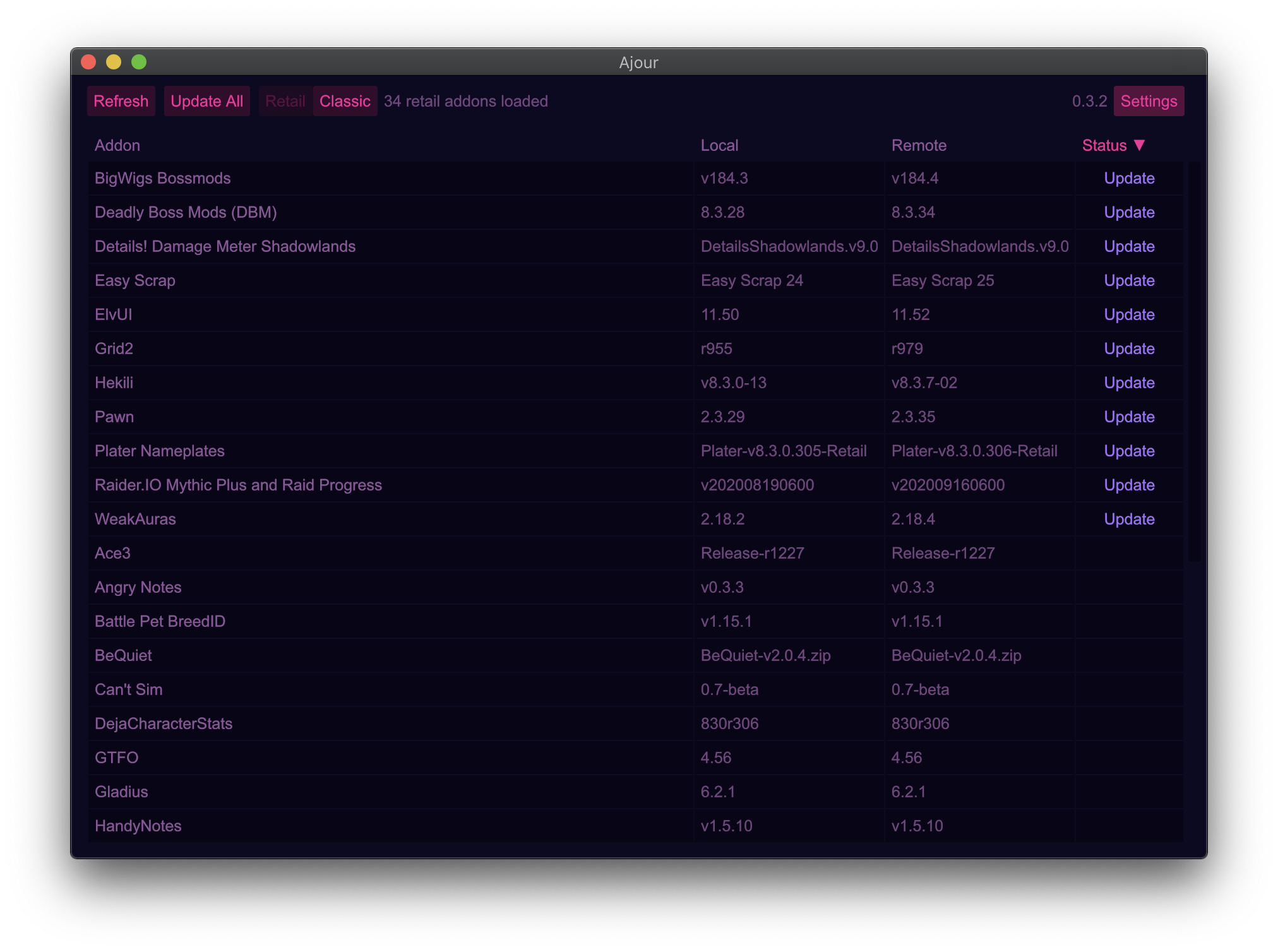Viewport: 1278px width, 952px height.
Task: Switch to the Retail tab
Action: (285, 101)
